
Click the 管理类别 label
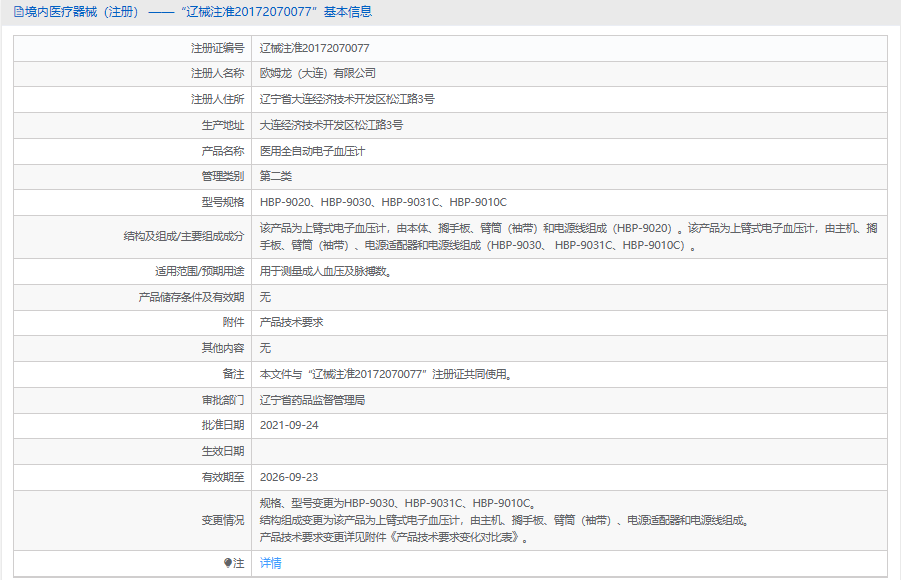click(x=222, y=176)
